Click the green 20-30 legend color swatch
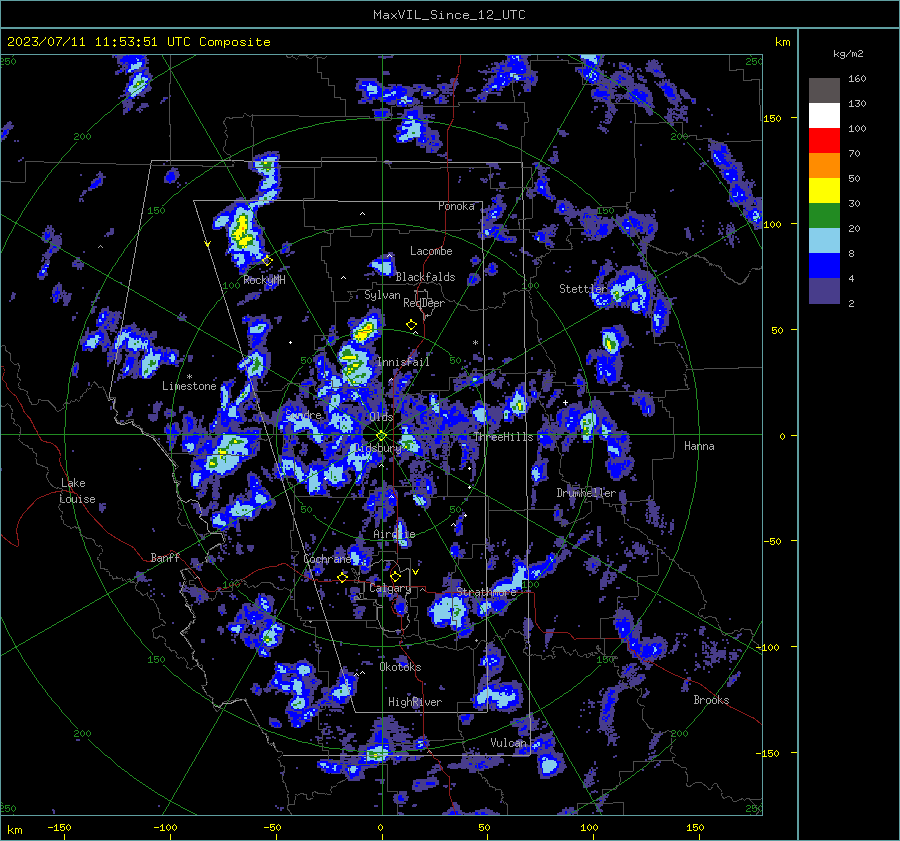Image resolution: width=900 pixels, height=841 pixels. click(x=824, y=215)
